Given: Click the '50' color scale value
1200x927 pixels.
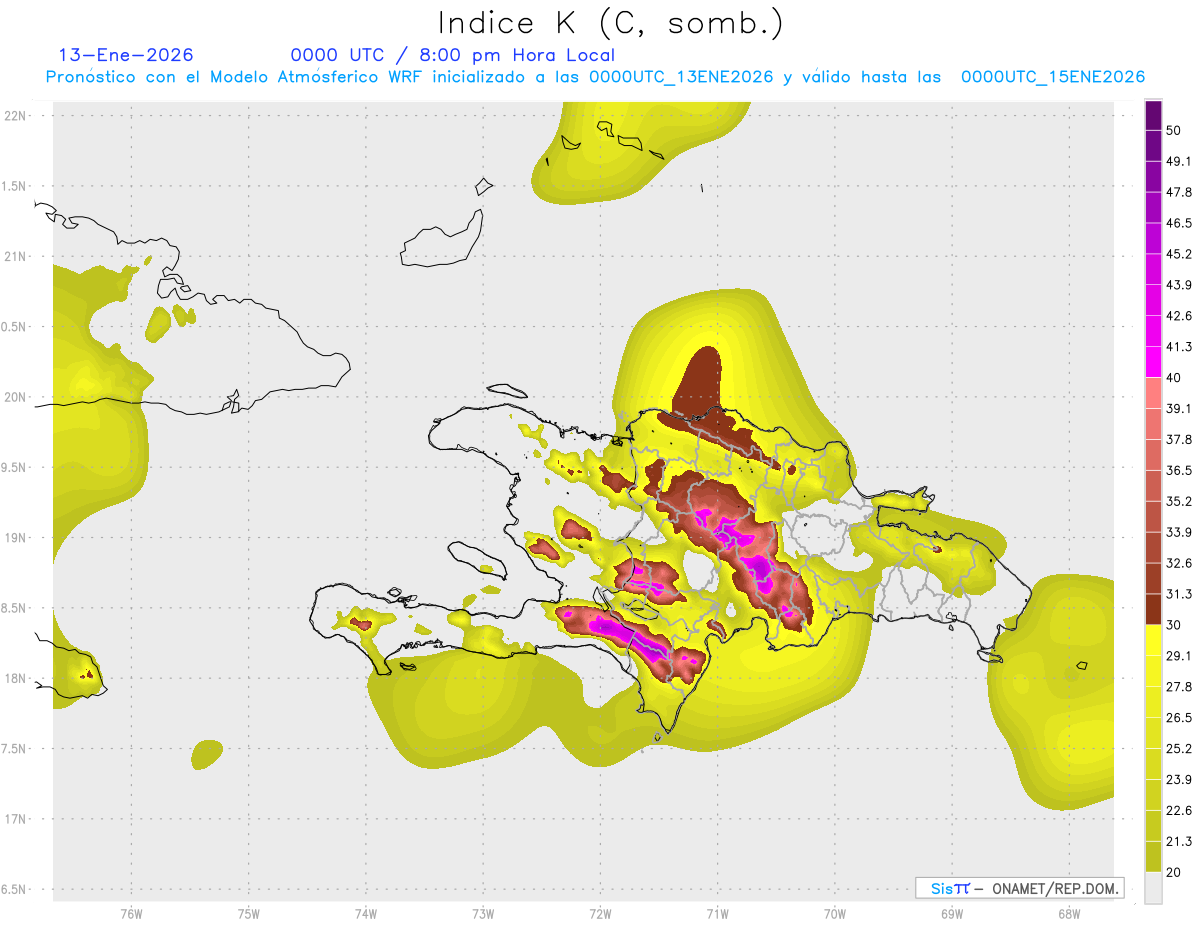Looking at the screenshot, I should pyautogui.click(x=1173, y=130).
